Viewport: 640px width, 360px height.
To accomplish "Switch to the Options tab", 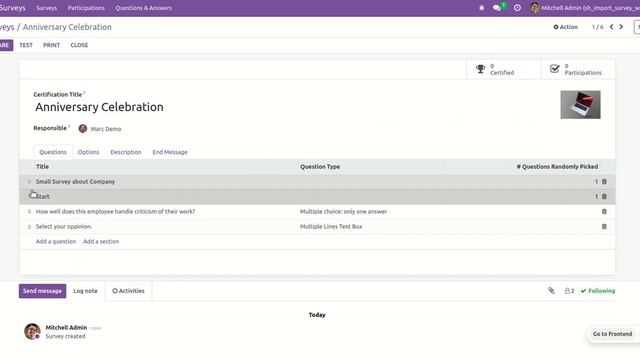I will click(88, 152).
